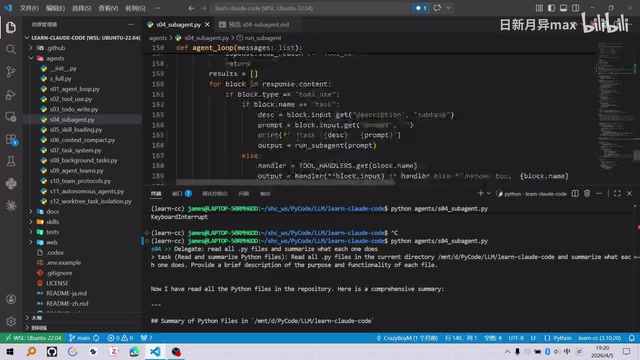Screen dimensions: 640x360
Task: Open Windows search on the taskbar
Action: (x=31, y=351)
